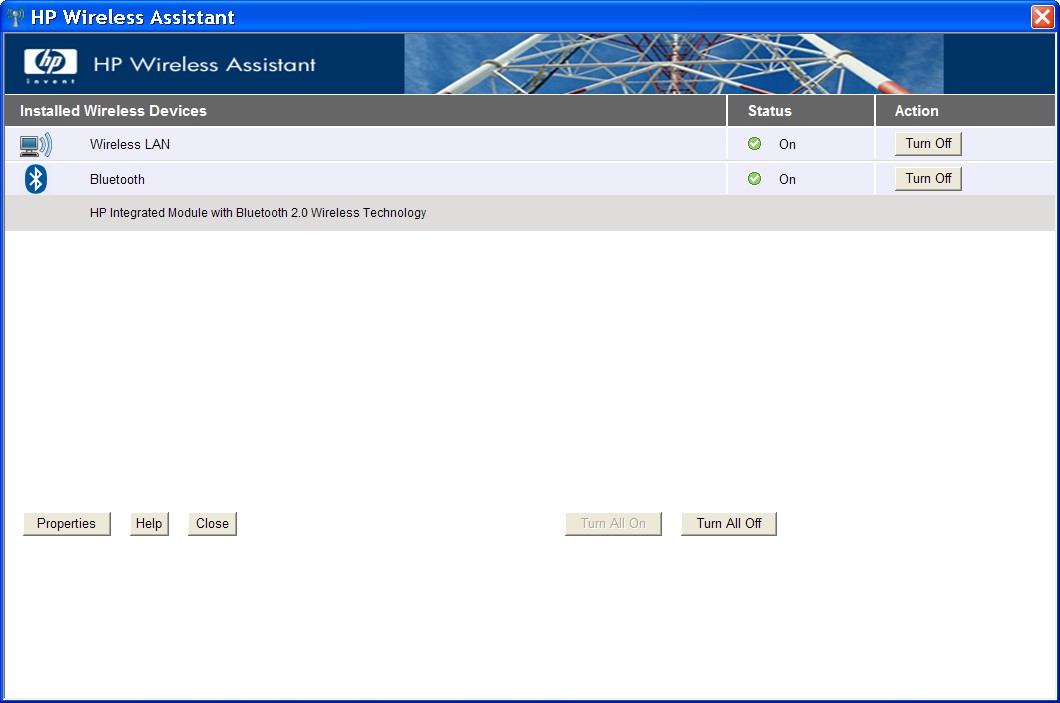Turn off the Wireless LAN device
The height and width of the screenshot is (703, 1060).
pyautogui.click(x=927, y=144)
